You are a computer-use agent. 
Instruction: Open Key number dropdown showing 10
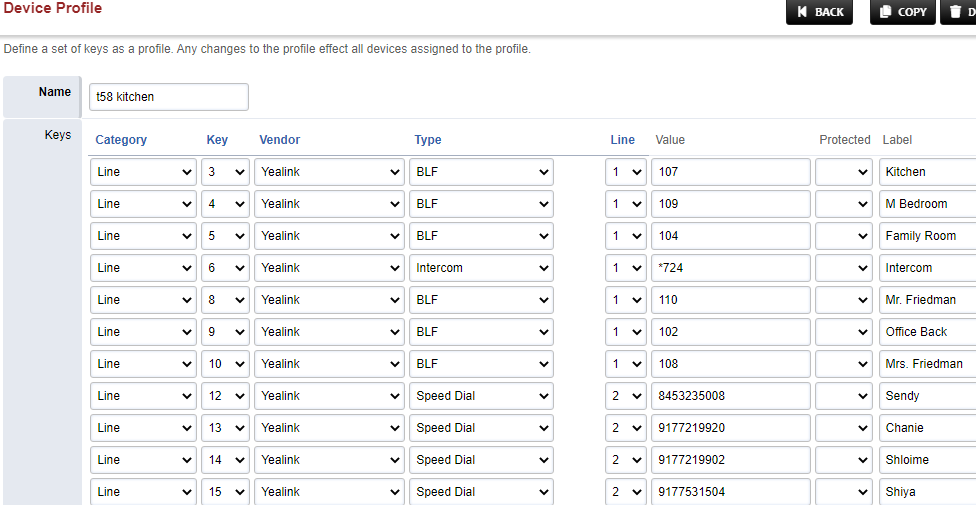coord(225,364)
